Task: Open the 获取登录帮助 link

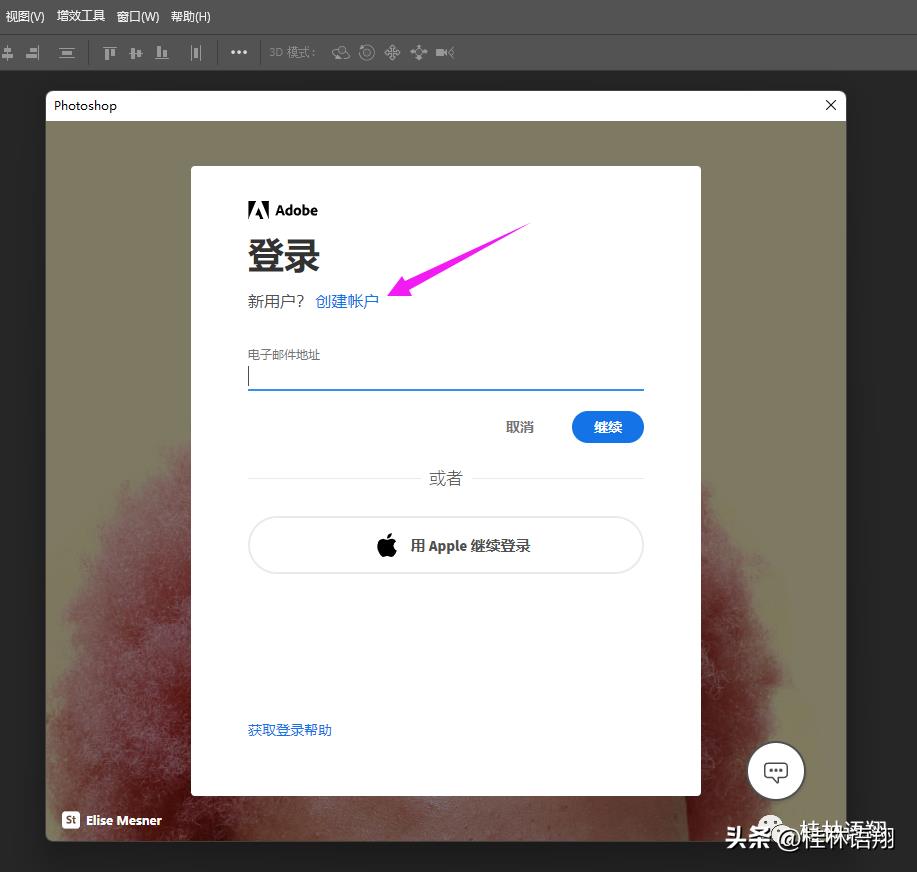Action: 289,730
